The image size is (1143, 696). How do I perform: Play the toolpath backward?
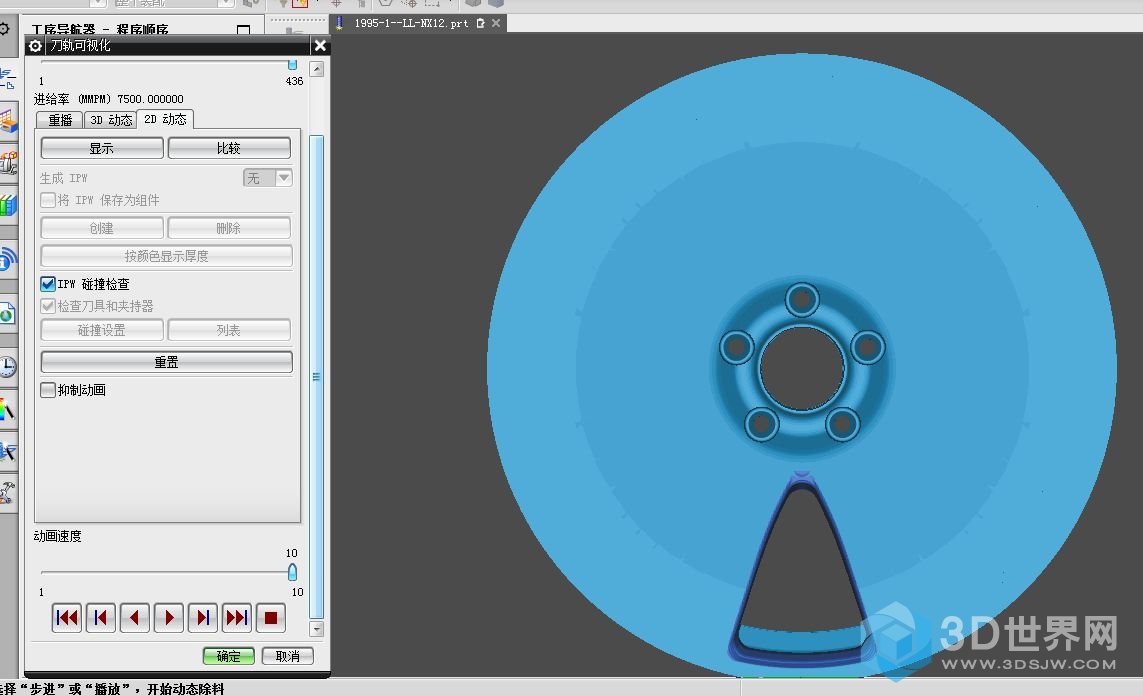coord(135,618)
